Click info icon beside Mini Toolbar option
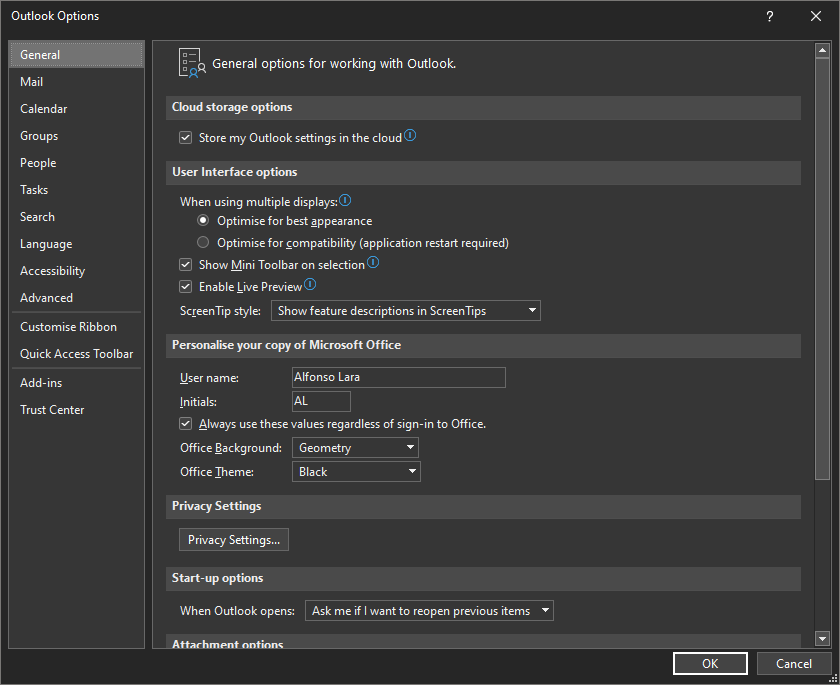The height and width of the screenshot is (685, 840). (373, 262)
